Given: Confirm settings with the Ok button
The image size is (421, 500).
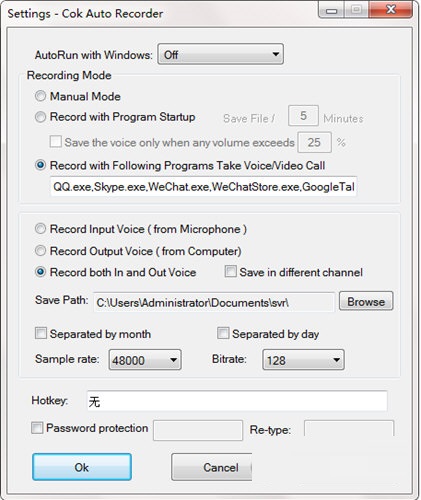Looking at the screenshot, I should pos(82,467).
